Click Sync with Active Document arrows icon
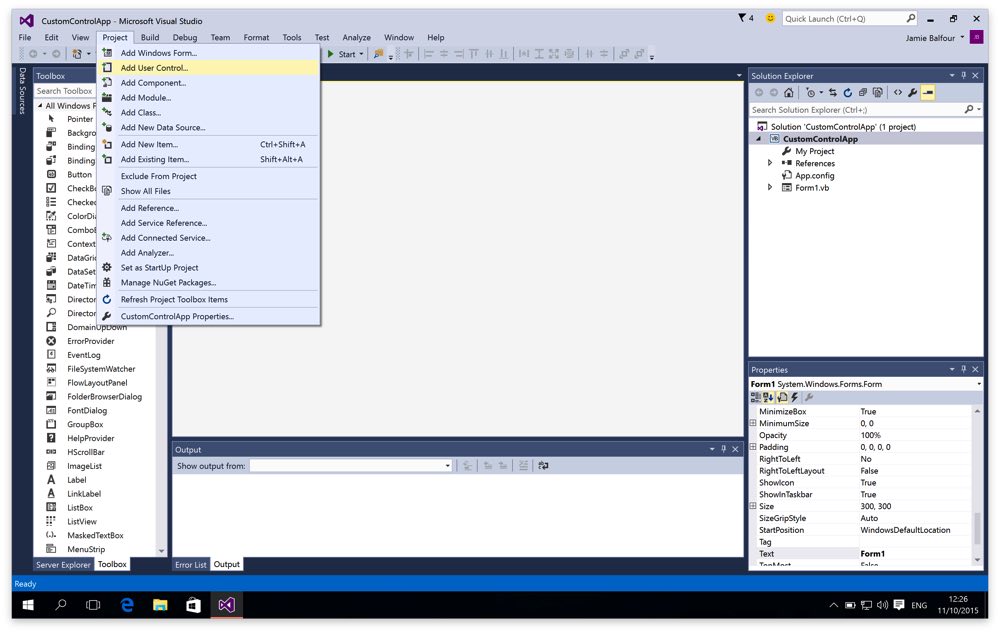The width and height of the screenshot is (1000, 633). [832, 92]
